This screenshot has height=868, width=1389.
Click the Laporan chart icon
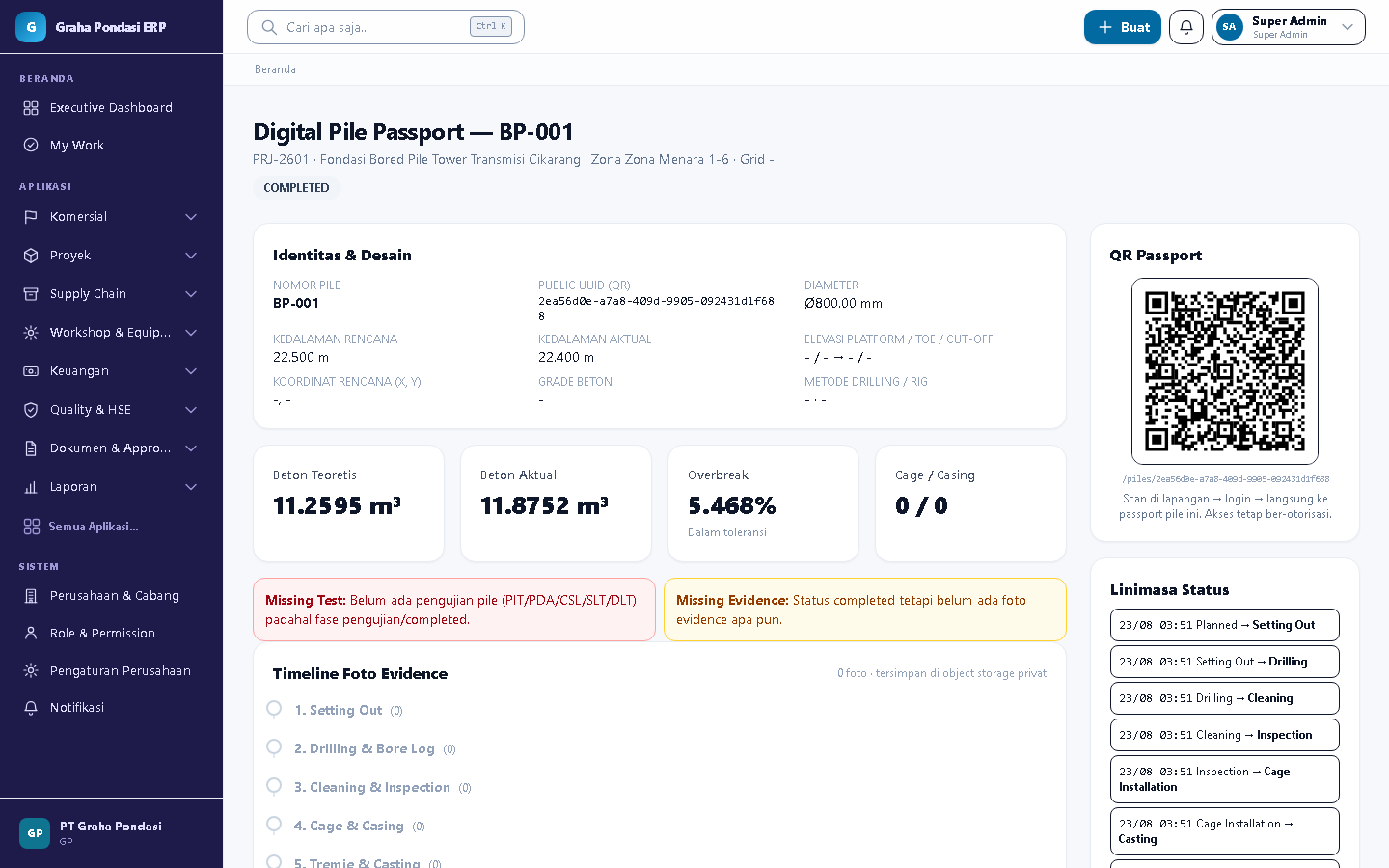coord(31,487)
